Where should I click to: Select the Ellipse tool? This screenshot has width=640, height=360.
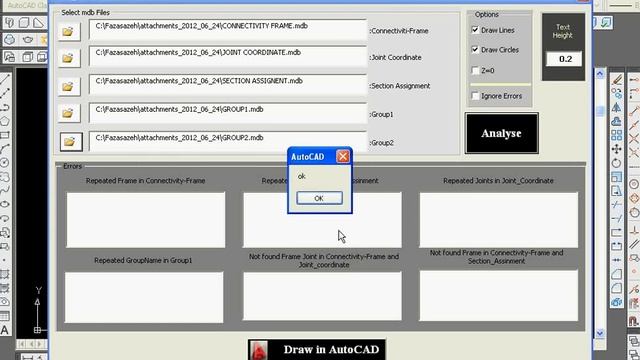[x=5, y=204]
